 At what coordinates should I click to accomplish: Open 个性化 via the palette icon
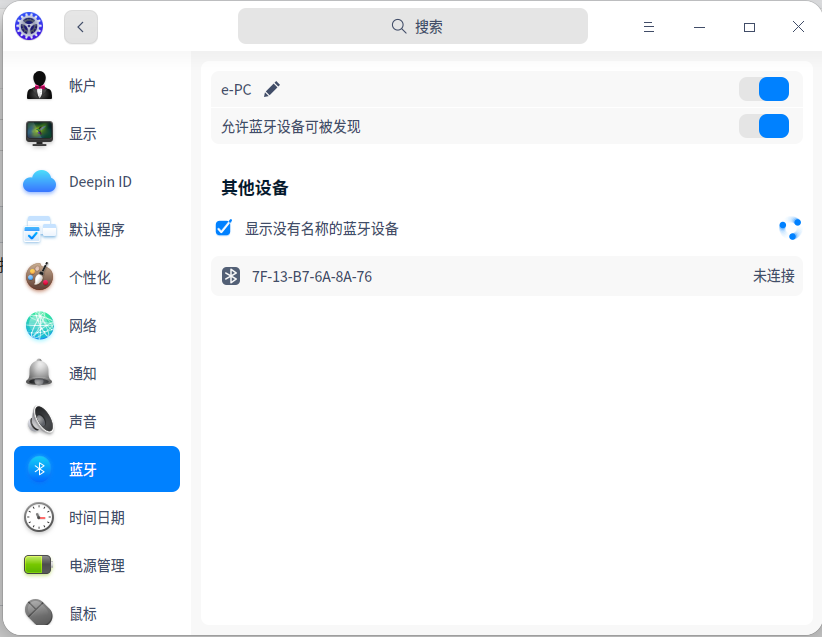tap(38, 277)
